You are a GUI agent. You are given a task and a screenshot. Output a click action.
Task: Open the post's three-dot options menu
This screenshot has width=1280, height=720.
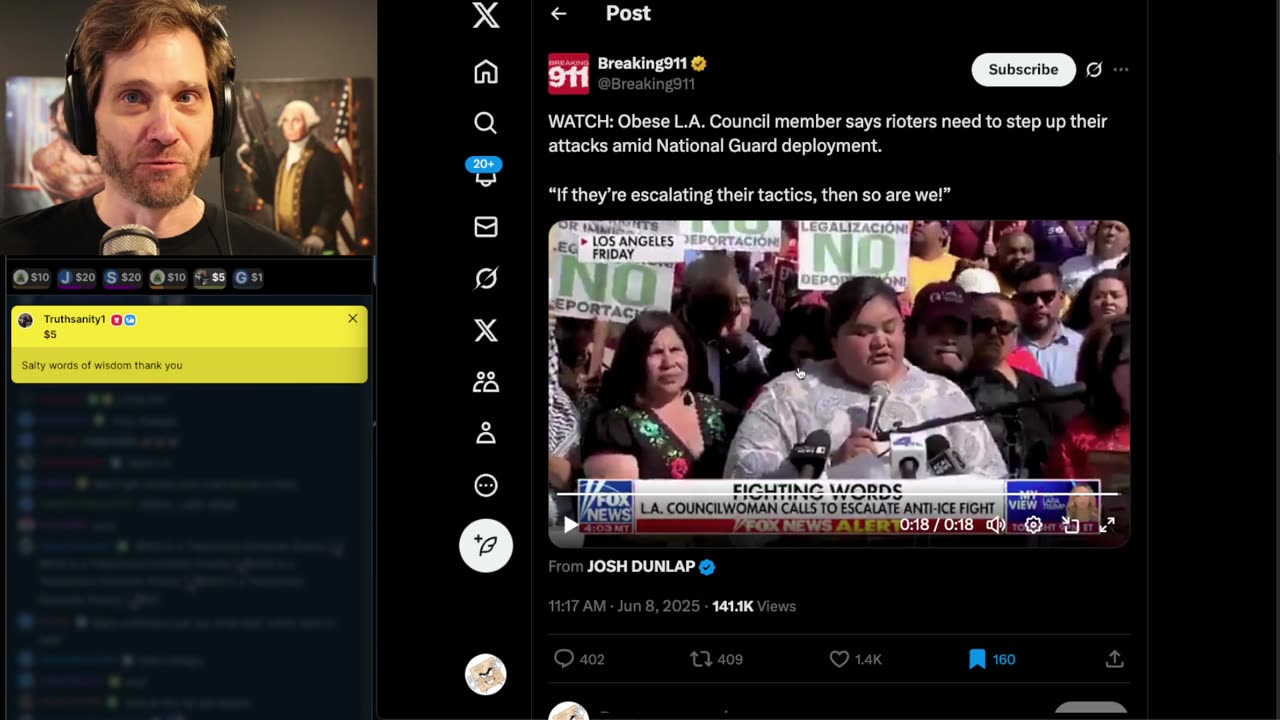coord(1121,70)
